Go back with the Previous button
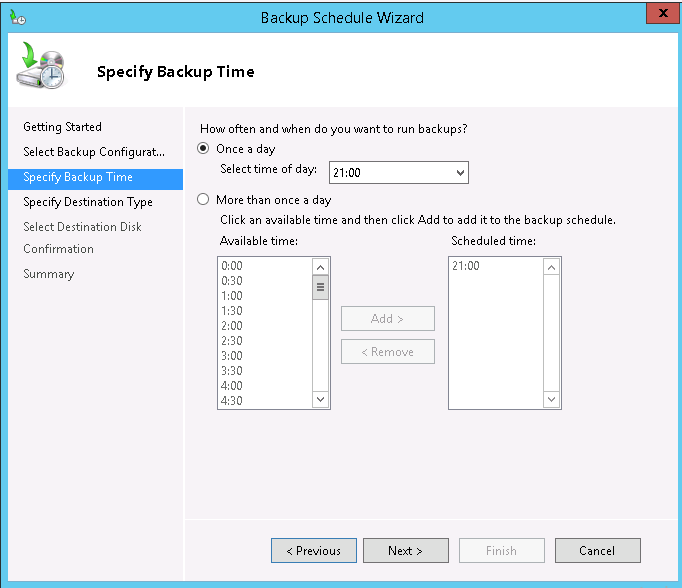 coord(313,551)
